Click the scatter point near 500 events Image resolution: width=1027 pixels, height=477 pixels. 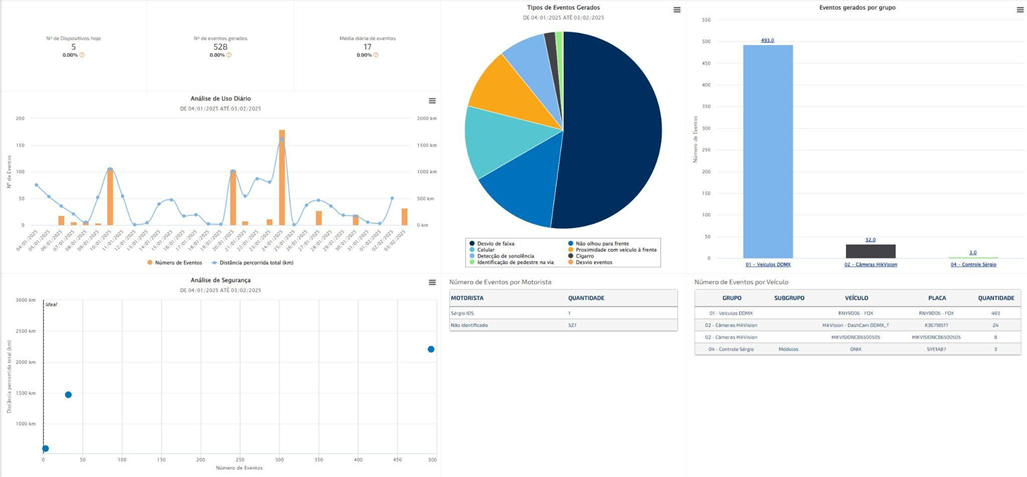coord(431,349)
